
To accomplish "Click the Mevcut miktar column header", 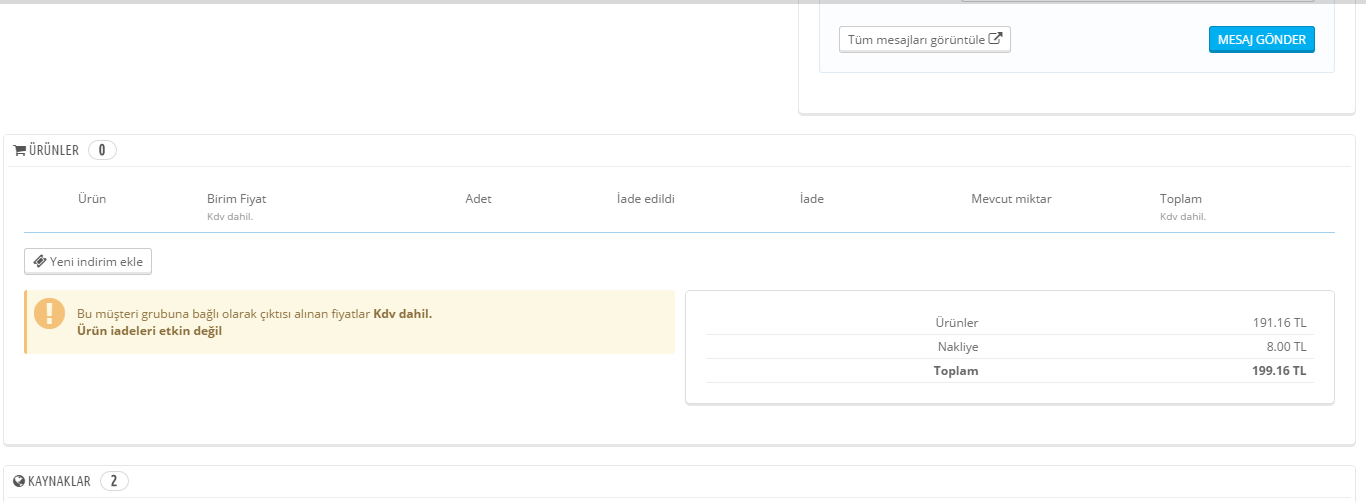I will pyautogui.click(x=1011, y=199).
